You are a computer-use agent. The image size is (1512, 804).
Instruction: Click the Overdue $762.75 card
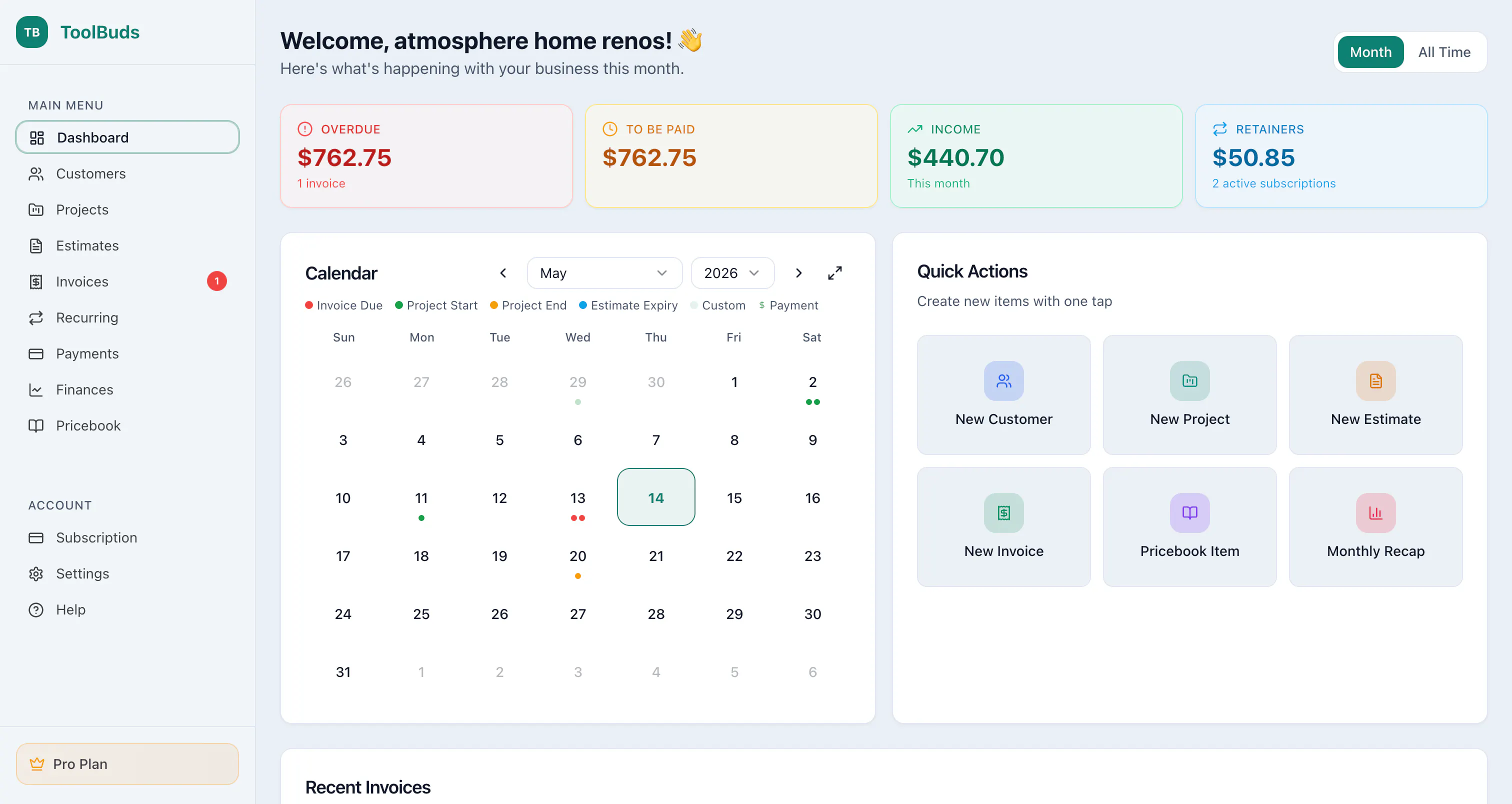pyautogui.click(x=426, y=155)
